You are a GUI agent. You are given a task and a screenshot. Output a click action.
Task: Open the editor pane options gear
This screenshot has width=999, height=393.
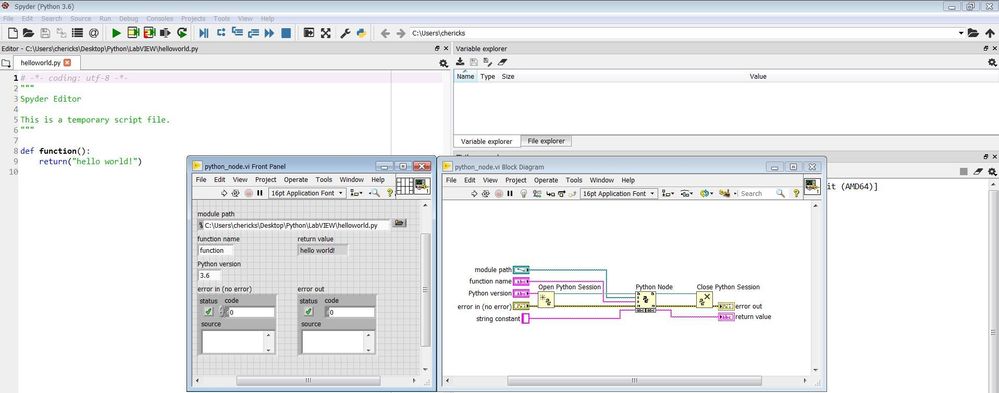tap(443, 63)
